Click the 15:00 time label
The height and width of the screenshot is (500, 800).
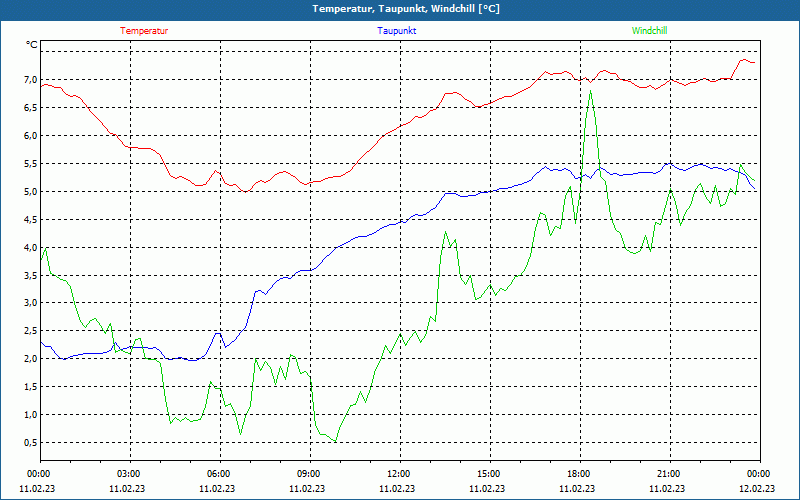pos(489,474)
